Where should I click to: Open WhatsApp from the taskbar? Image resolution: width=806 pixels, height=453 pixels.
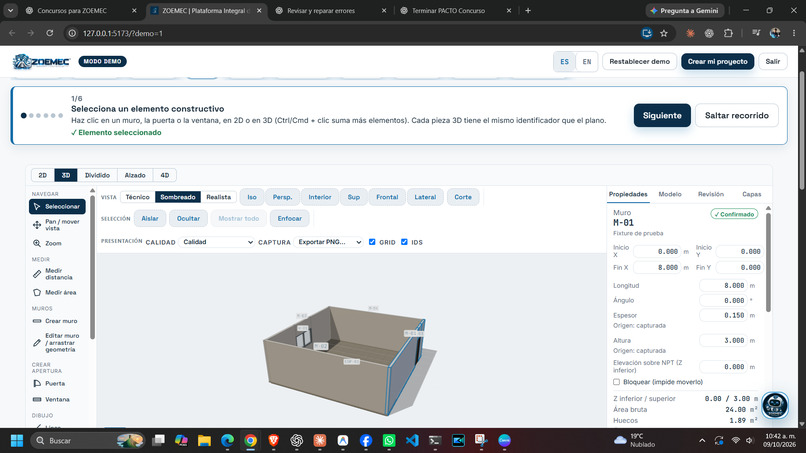point(389,441)
